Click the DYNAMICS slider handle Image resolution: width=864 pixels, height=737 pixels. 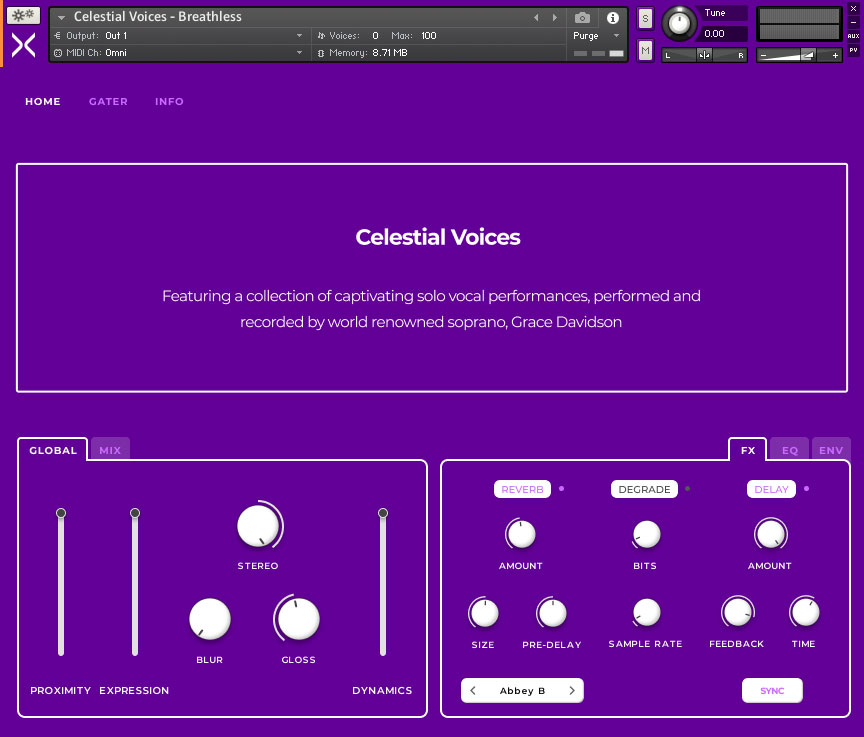(383, 513)
